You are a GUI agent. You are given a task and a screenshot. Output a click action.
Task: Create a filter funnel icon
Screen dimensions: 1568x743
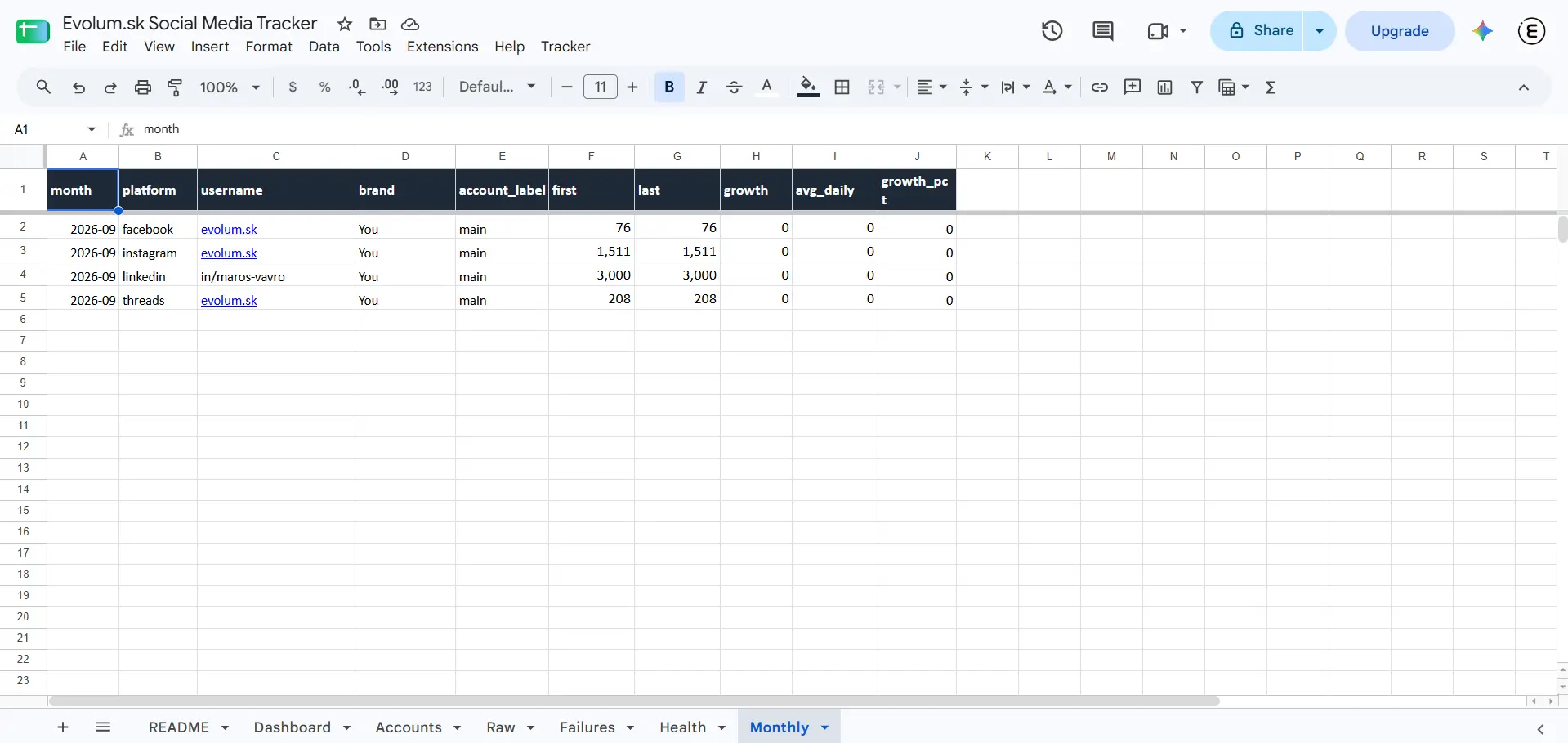tap(1197, 87)
